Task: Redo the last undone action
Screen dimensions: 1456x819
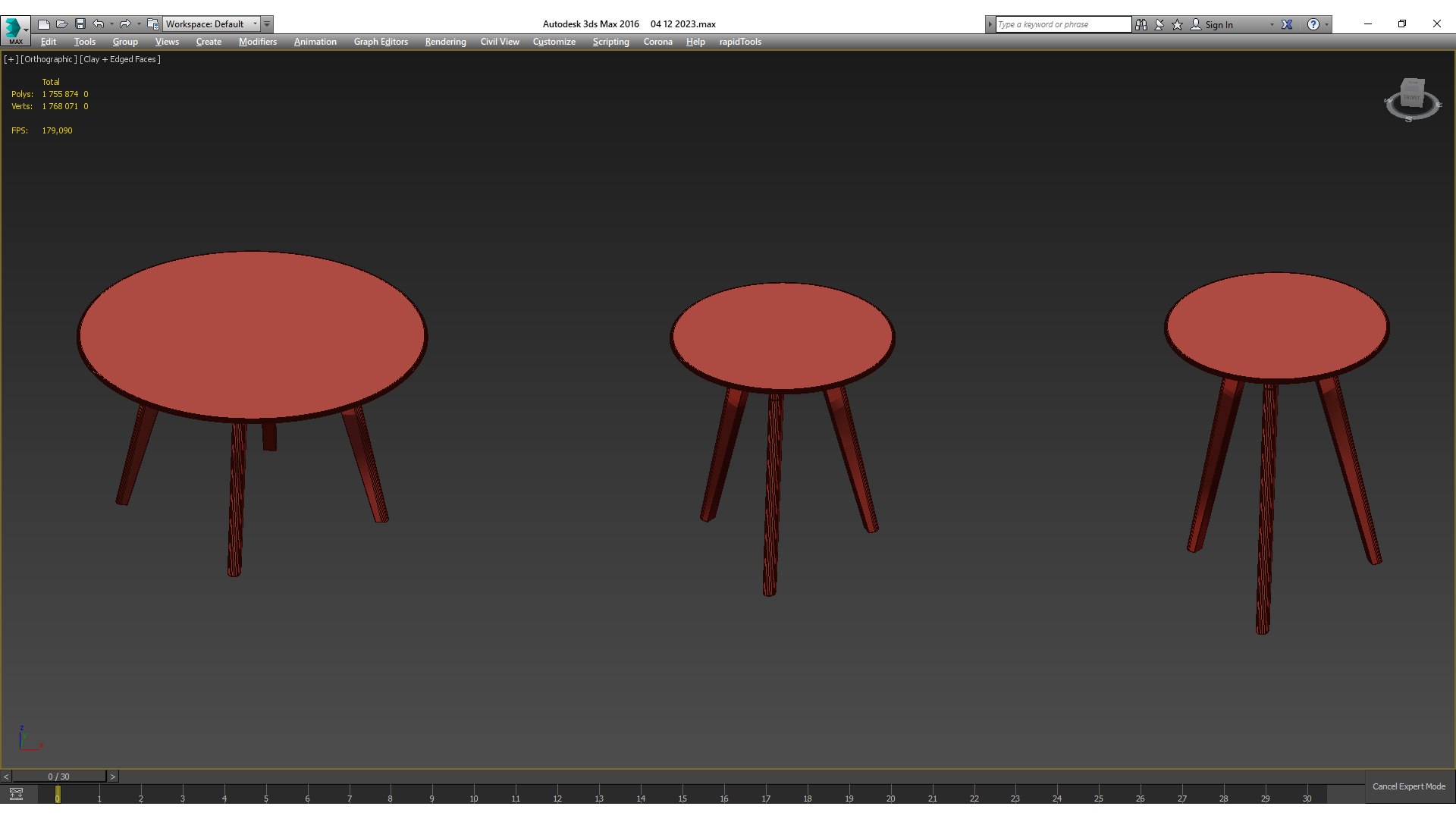Action: (x=125, y=24)
